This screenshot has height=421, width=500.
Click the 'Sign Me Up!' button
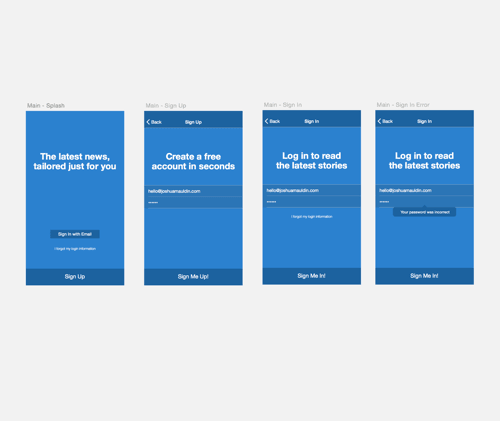click(x=193, y=277)
